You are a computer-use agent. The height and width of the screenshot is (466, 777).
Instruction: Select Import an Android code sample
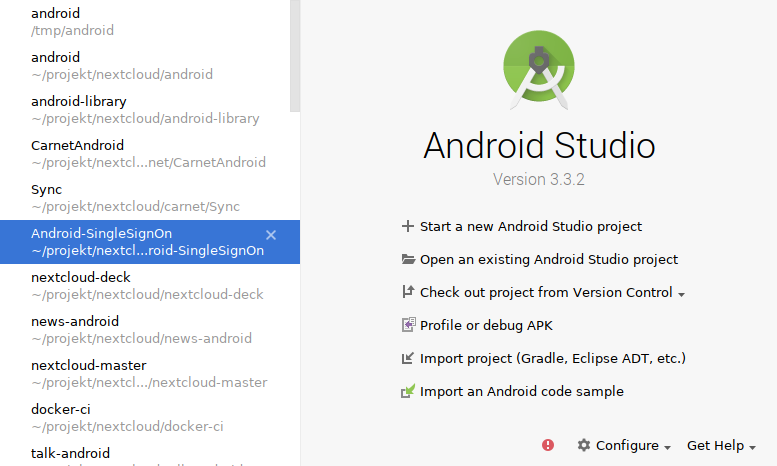521,391
